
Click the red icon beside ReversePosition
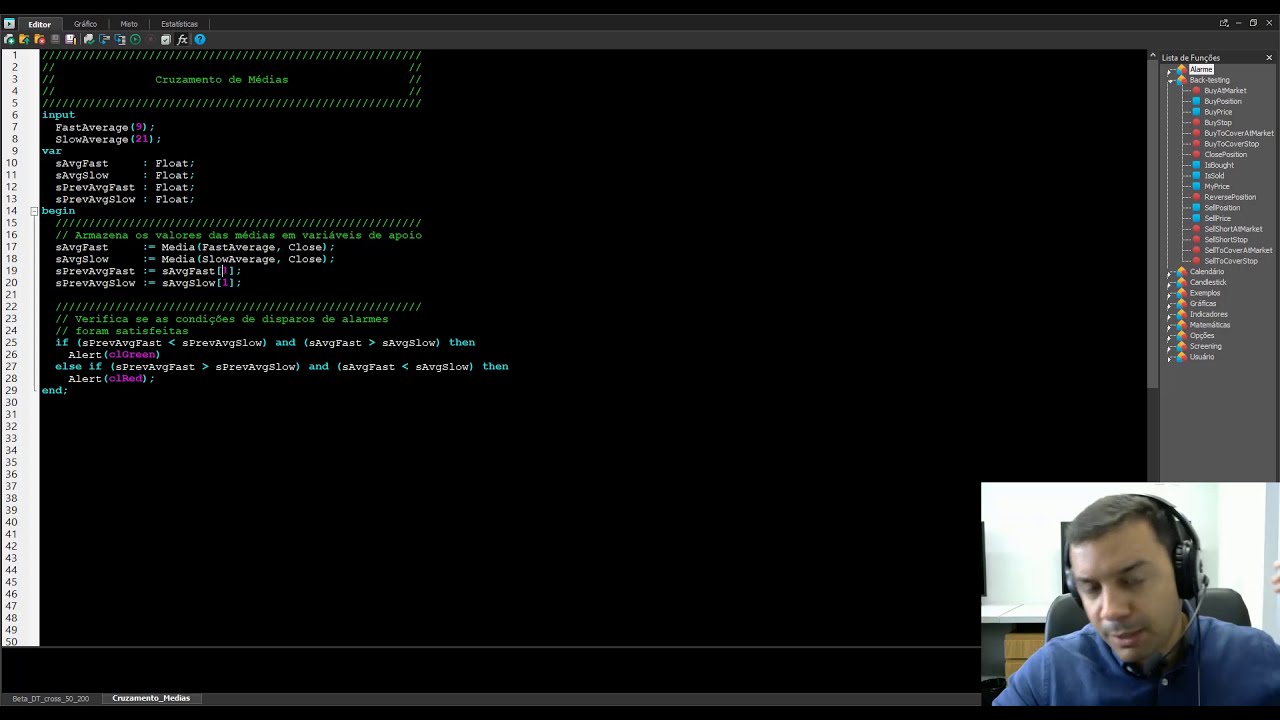click(1196, 197)
